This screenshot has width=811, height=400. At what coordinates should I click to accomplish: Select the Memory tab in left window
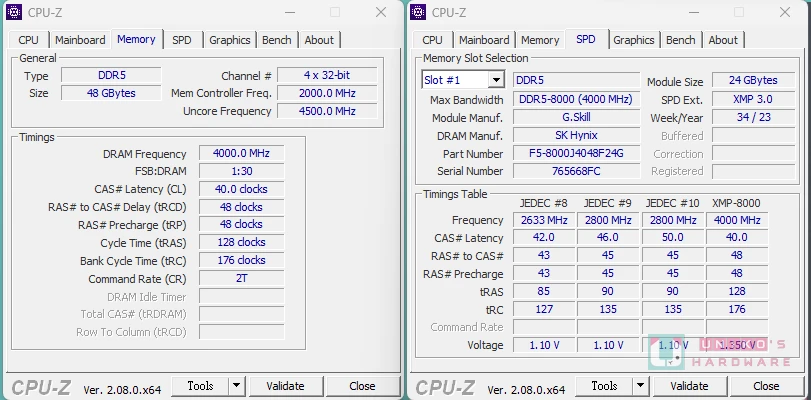click(137, 39)
